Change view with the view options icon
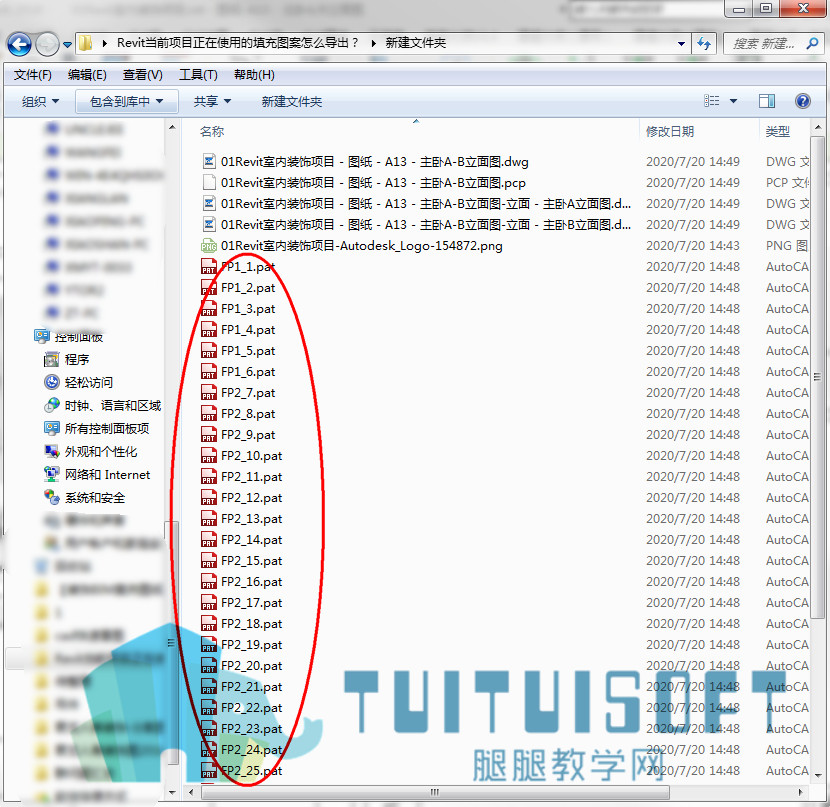 711,101
